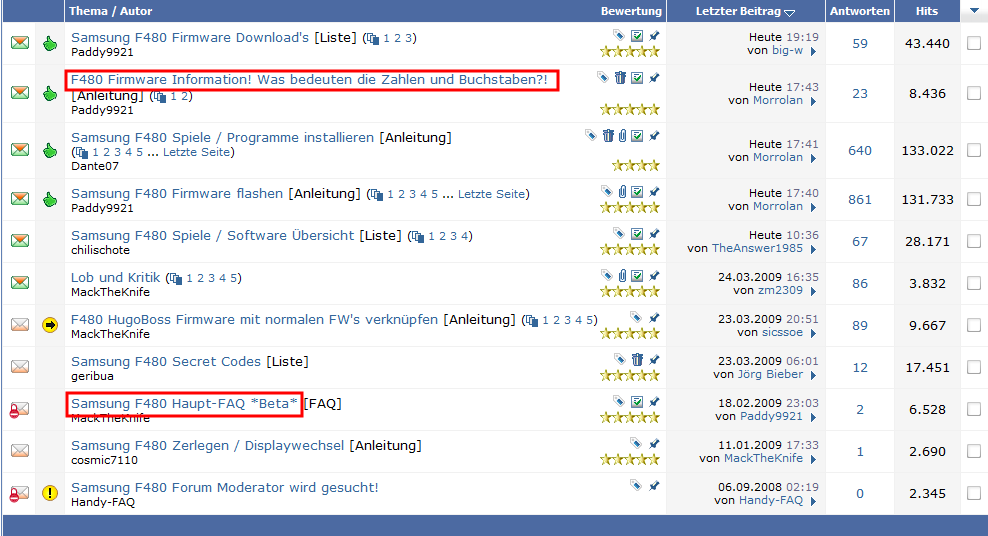Viewport: 988px width, 536px height.
Task: Open the dropdown arrow at header's right end
Action: point(974,11)
